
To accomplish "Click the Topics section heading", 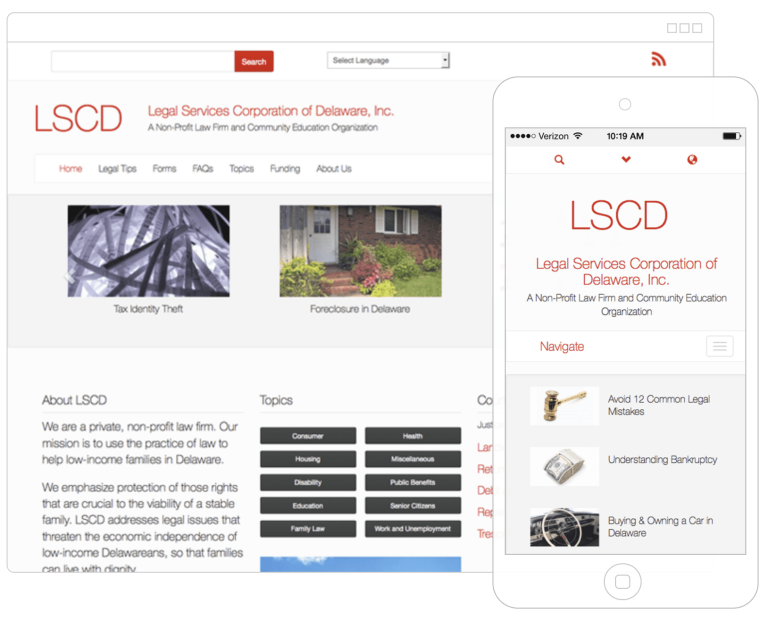I will [x=276, y=400].
